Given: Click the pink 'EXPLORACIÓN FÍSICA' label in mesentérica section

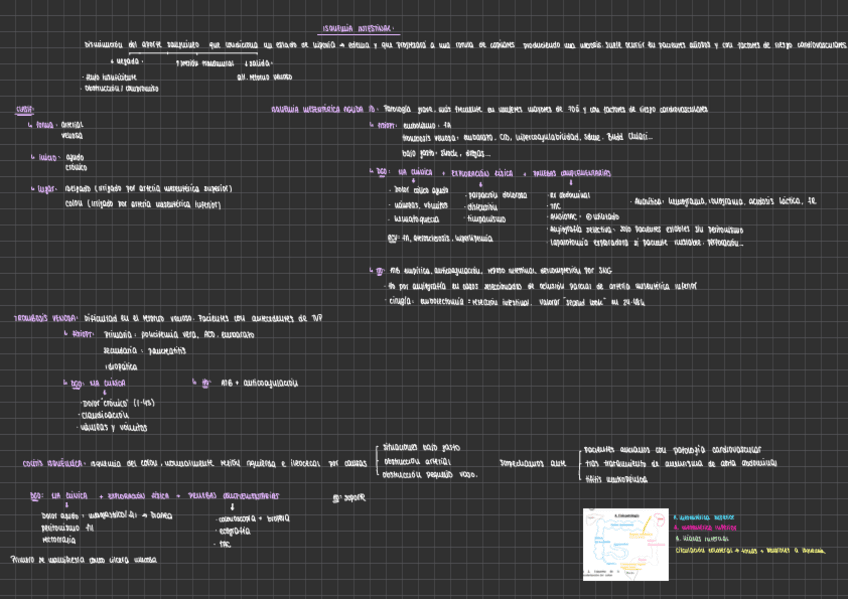Looking at the screenshot, I should [x=482, y=173].
